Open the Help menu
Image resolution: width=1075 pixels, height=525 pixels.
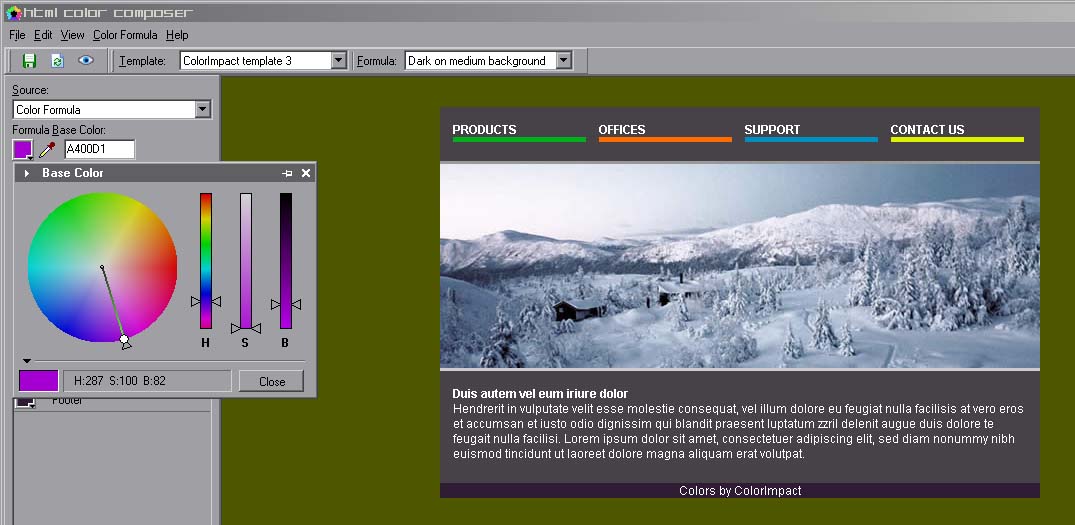point(177,35)
